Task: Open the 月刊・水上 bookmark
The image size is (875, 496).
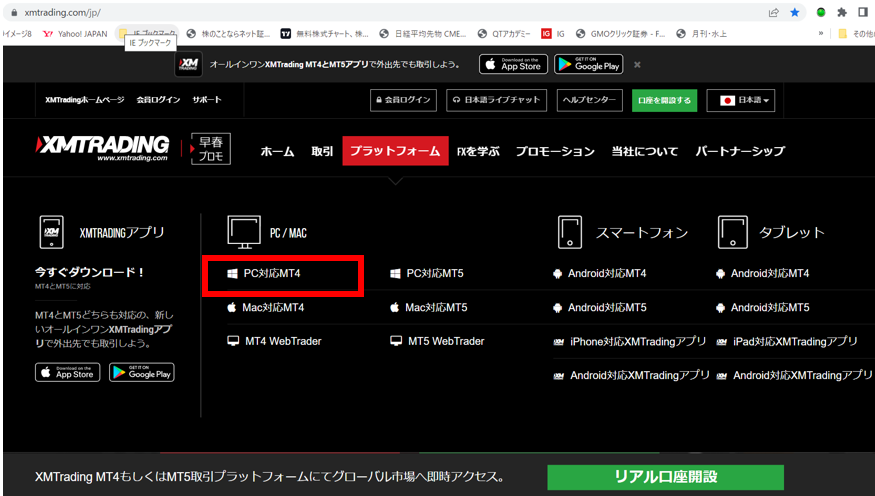Action: point(701,34)
